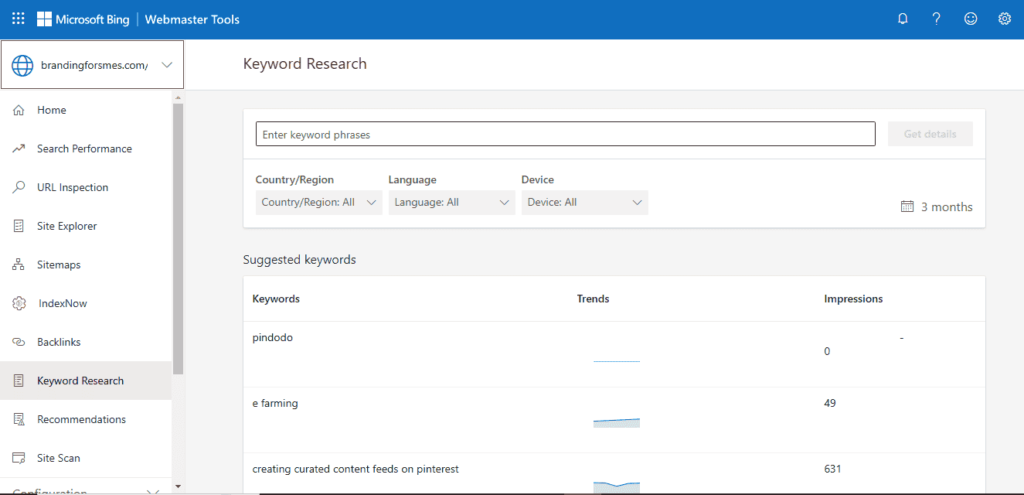Click the sidebar scrollbar thumb

178,239
